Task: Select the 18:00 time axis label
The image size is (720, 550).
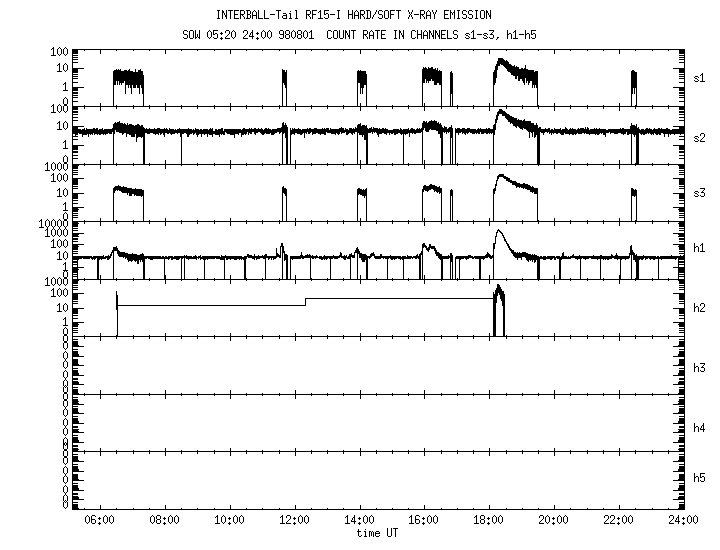Action: point(489,520)
